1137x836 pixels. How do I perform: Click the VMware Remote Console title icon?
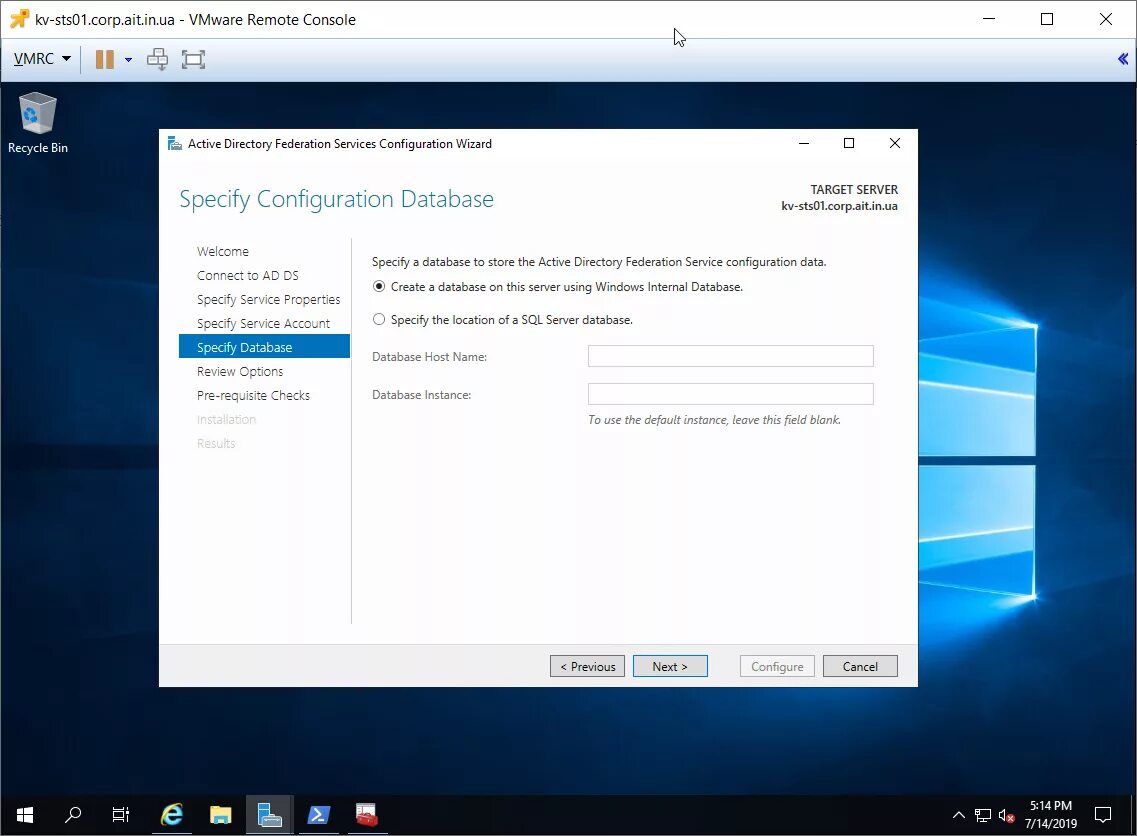click(x=19, y=19)
